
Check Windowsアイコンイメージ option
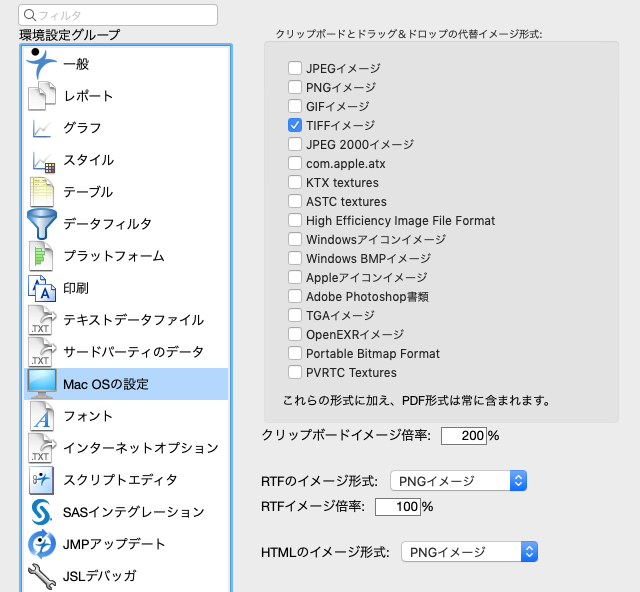click(x=295, y=239)
